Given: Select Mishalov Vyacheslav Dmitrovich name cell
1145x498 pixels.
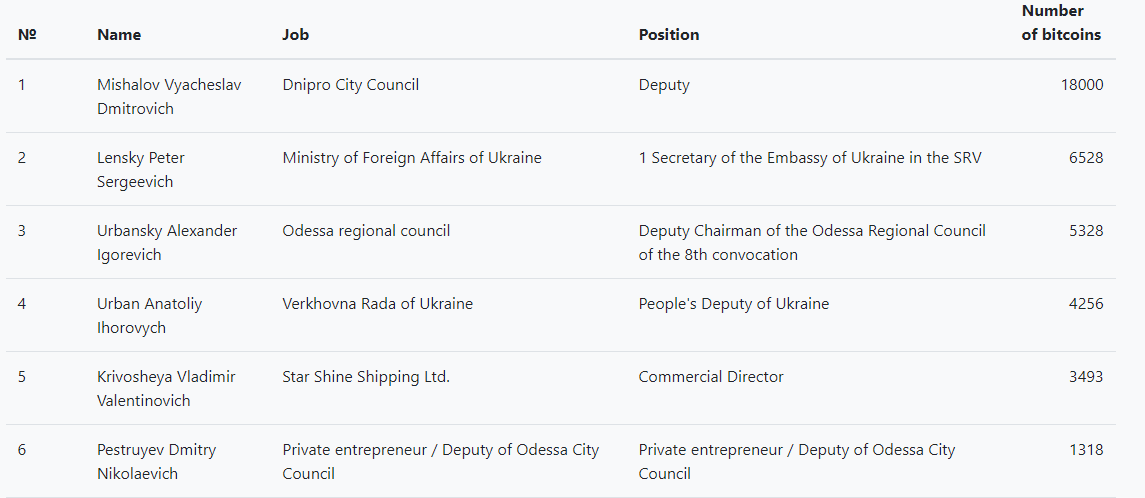Looking at the screenshot, I should pyautogui.click(x=169, y=97).
